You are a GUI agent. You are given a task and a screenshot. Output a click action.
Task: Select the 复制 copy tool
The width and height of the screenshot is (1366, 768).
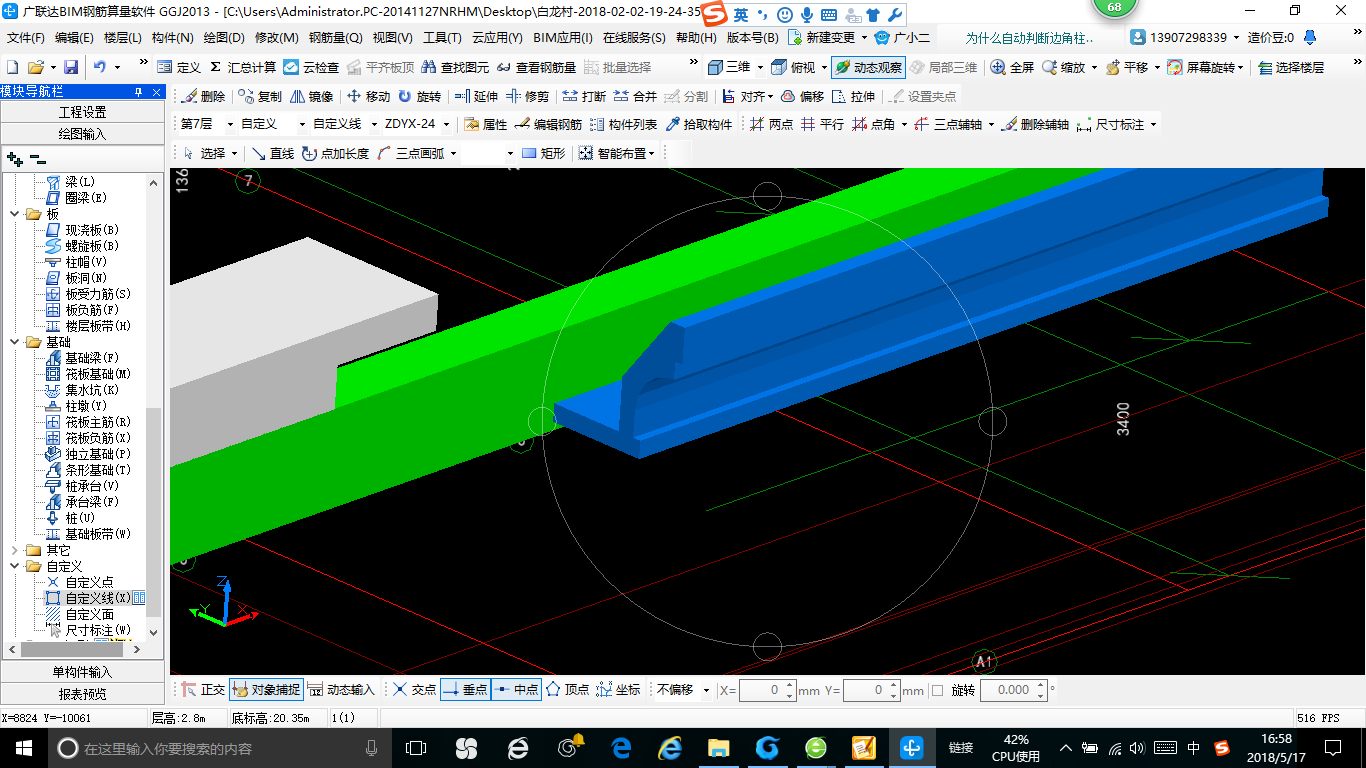pos(261,96)
